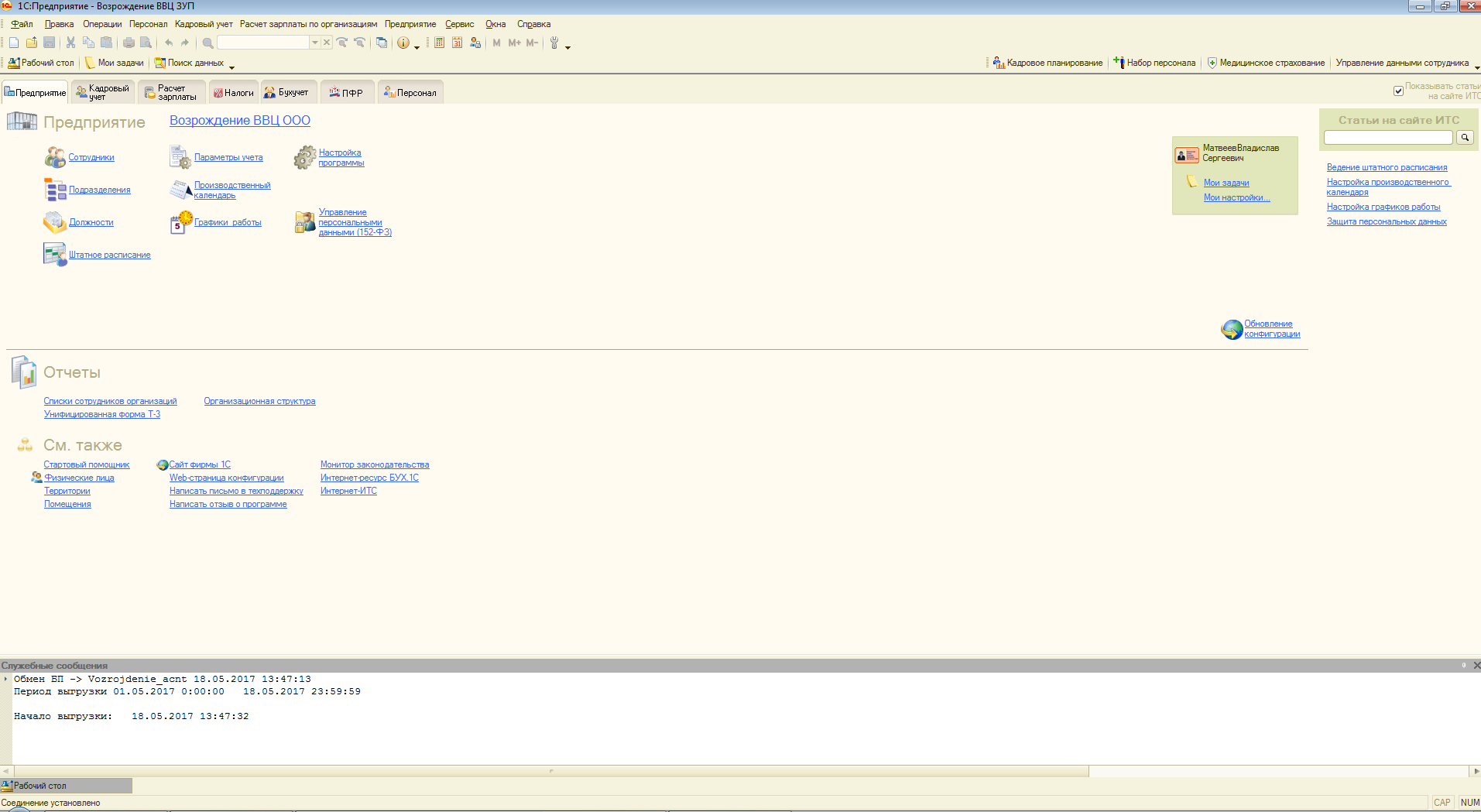
Task: Click the Copy toolbar icon
Action: 88,43
